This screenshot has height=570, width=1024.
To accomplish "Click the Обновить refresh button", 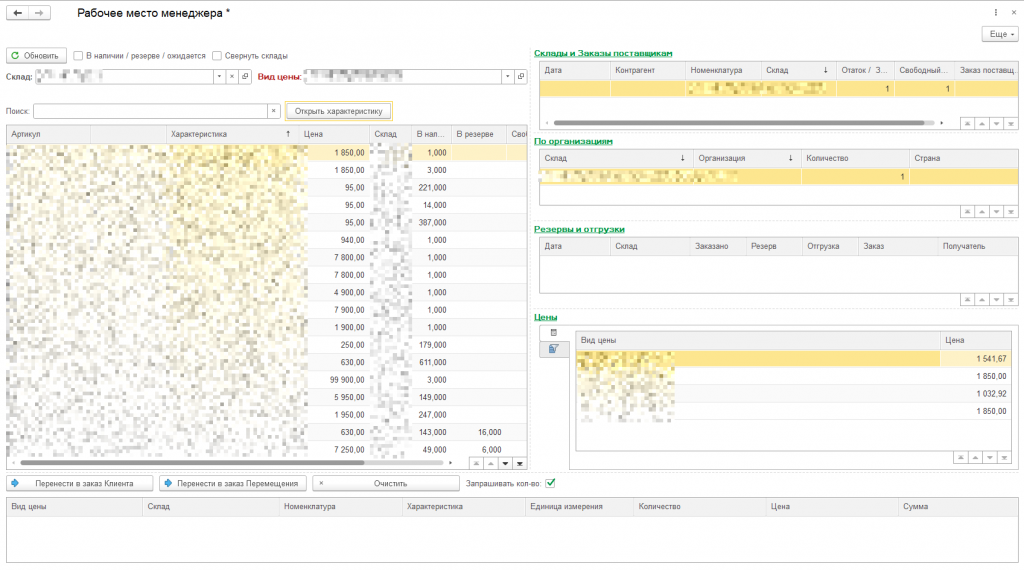I will click(36, 56).
